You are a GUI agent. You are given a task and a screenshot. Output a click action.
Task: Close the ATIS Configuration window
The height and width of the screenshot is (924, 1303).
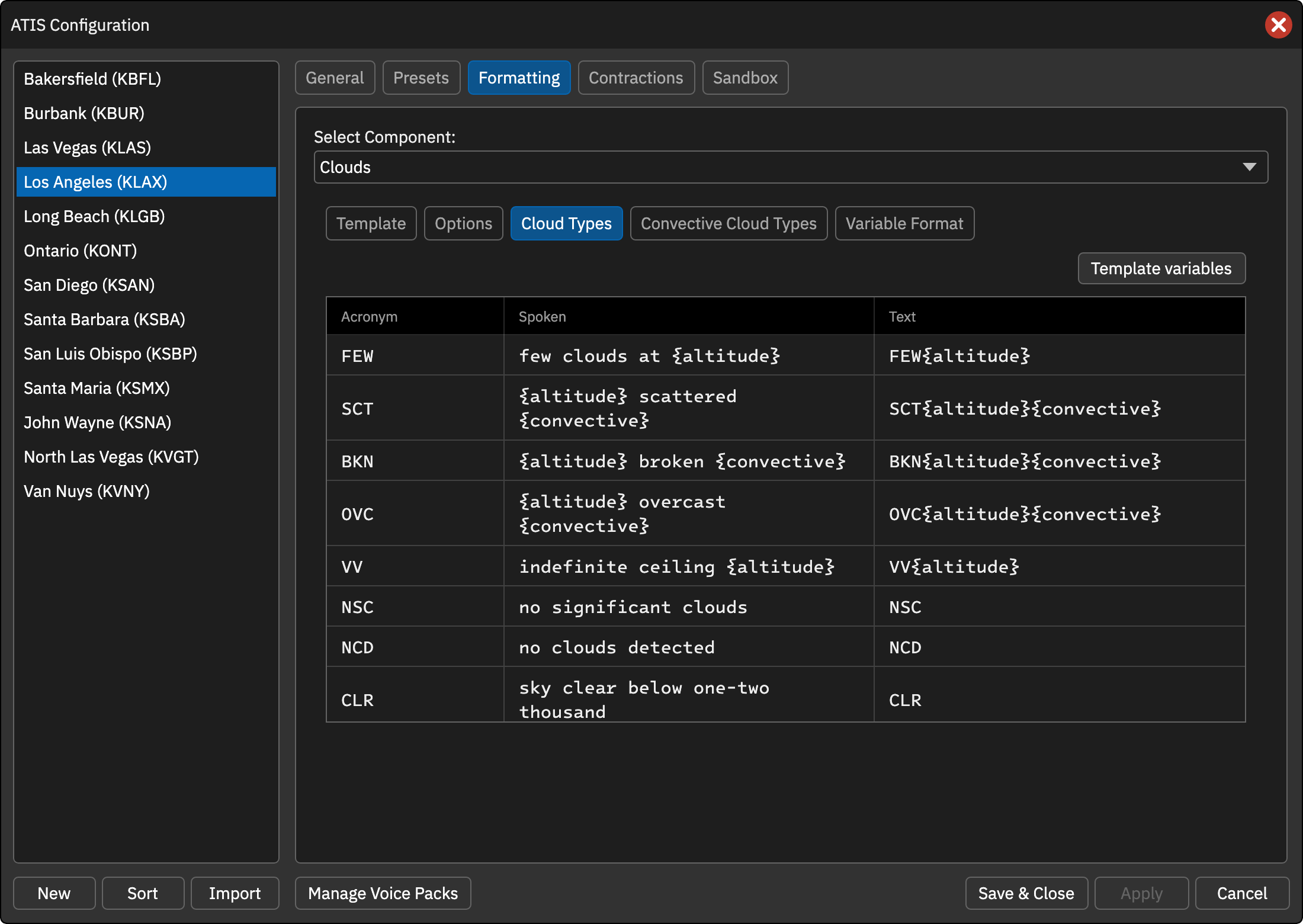(x=1278, y=25)
